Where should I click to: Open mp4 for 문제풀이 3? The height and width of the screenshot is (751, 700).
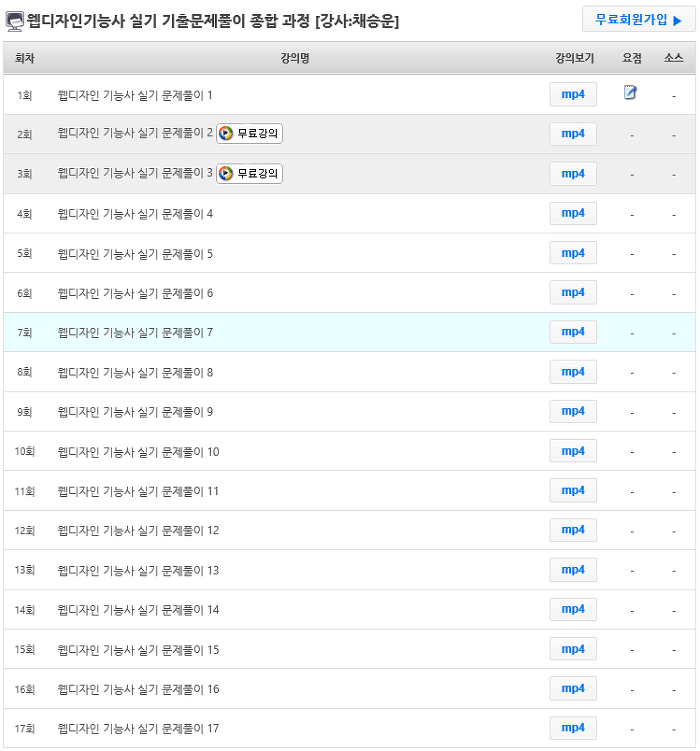573,174
